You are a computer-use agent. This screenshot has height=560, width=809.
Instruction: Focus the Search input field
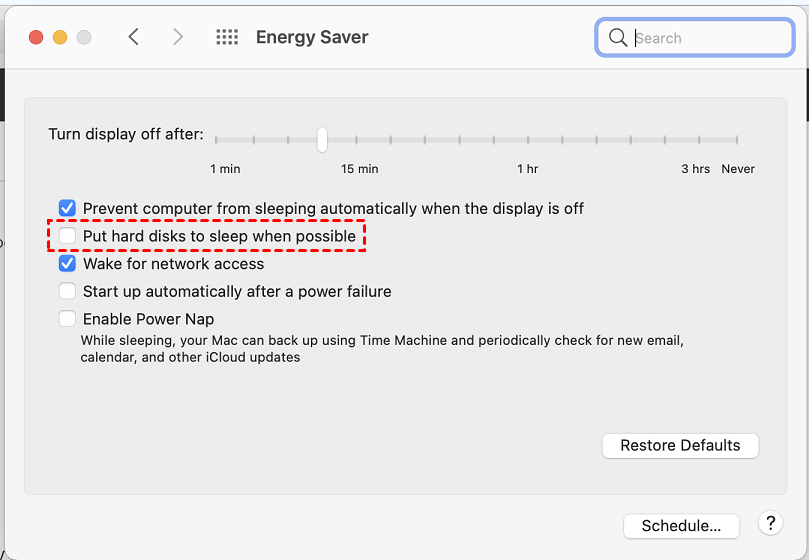(708, 38)
